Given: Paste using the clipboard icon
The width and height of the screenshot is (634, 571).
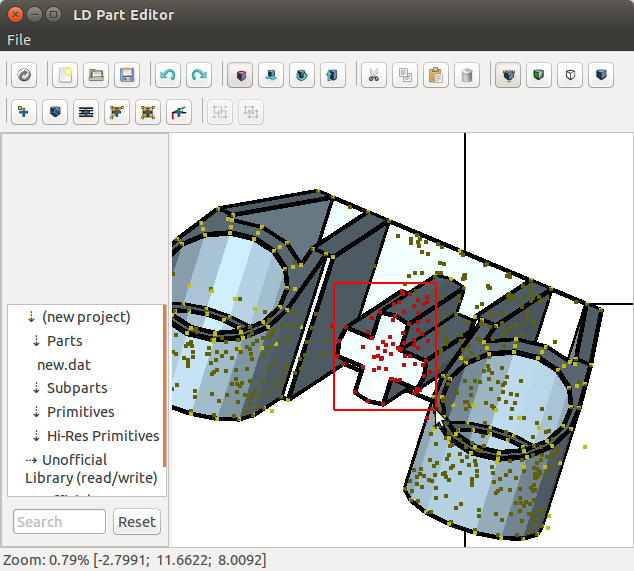Looking at the screenshot, I should [435, 75].
